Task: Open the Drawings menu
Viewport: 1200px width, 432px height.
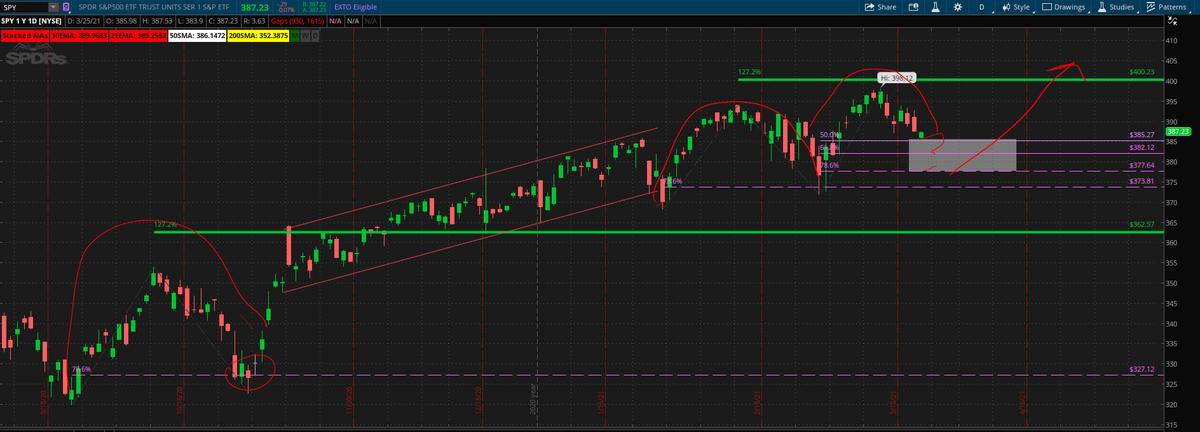Action: tap(1065, 7)
